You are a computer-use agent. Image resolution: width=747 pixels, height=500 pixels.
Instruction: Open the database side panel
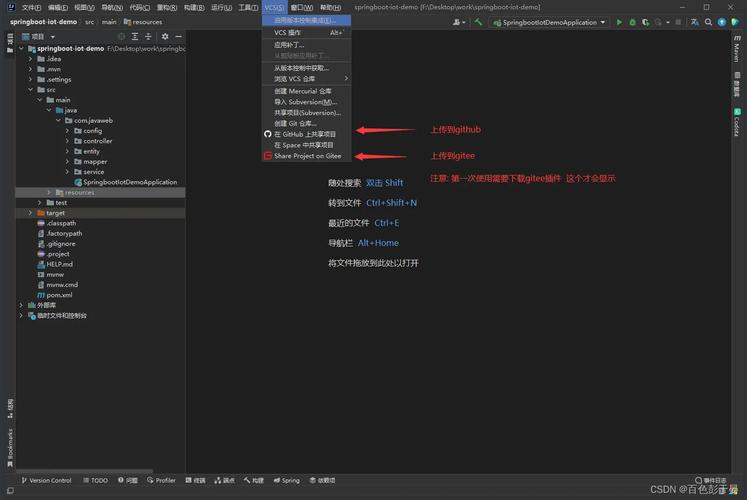pos(737,84)
